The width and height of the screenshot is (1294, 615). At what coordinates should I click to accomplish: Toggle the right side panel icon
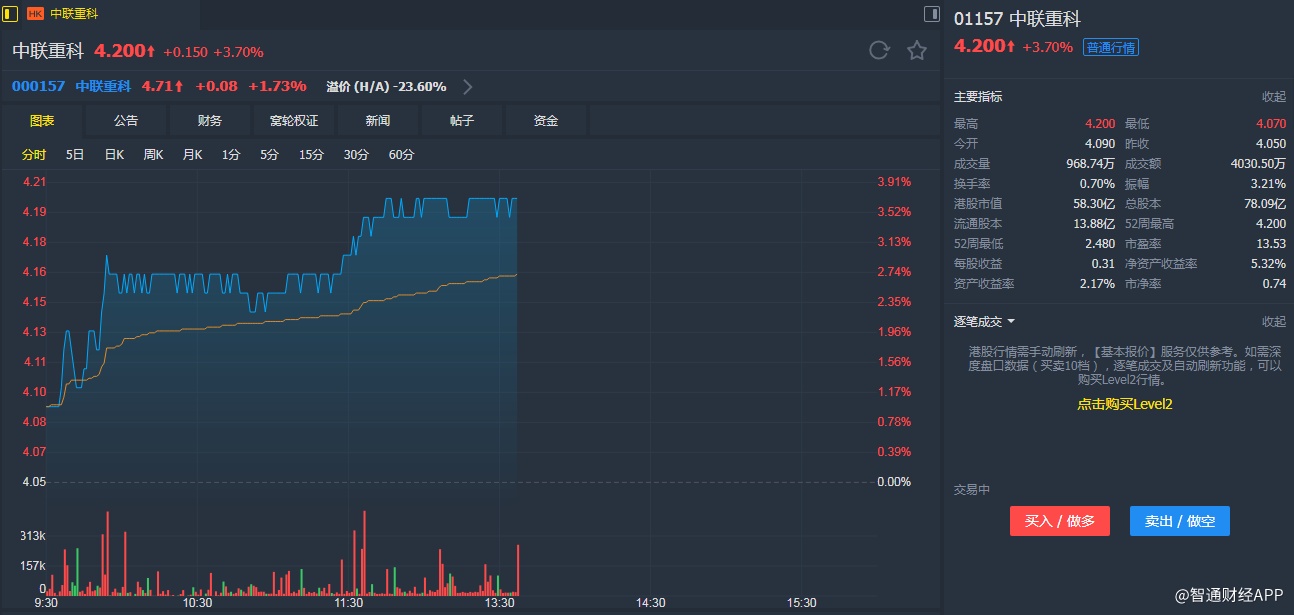[931, 14]
